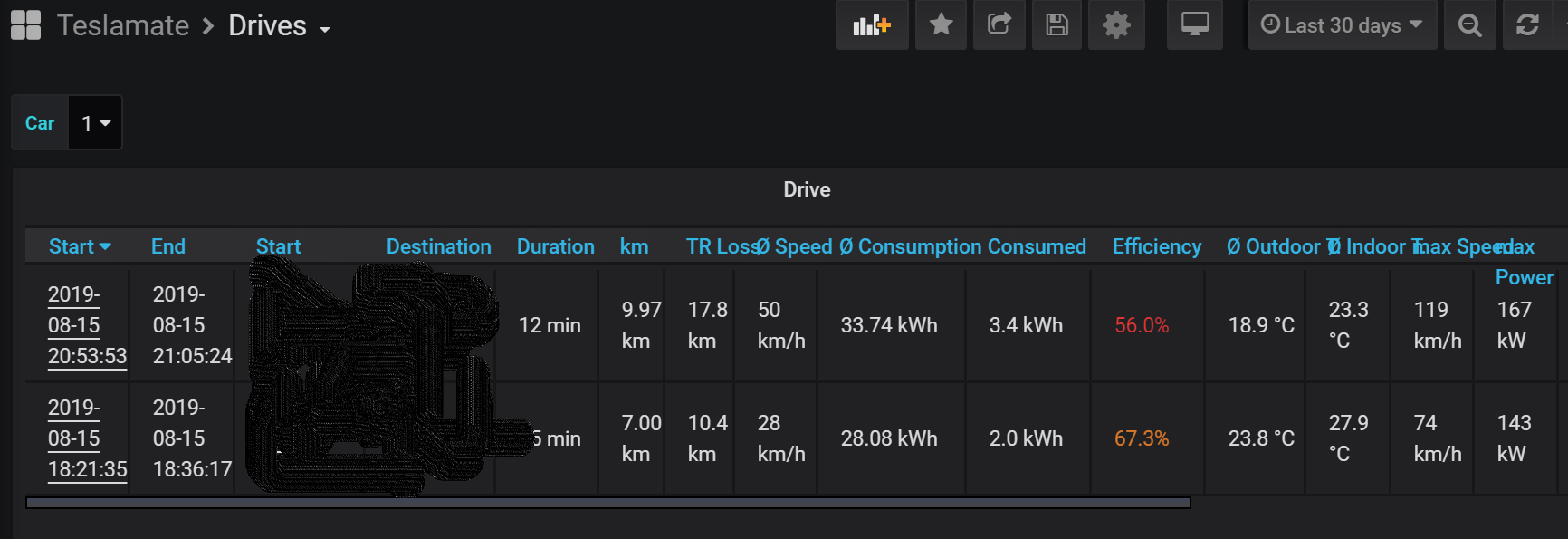Sort by Consumed column header

click(1037, 246)
